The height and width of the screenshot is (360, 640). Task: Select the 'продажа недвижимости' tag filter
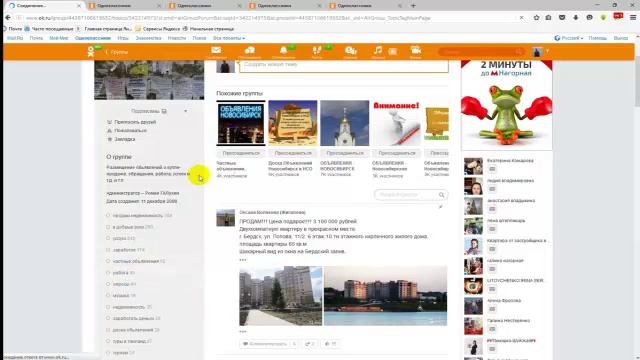point(139,216)
